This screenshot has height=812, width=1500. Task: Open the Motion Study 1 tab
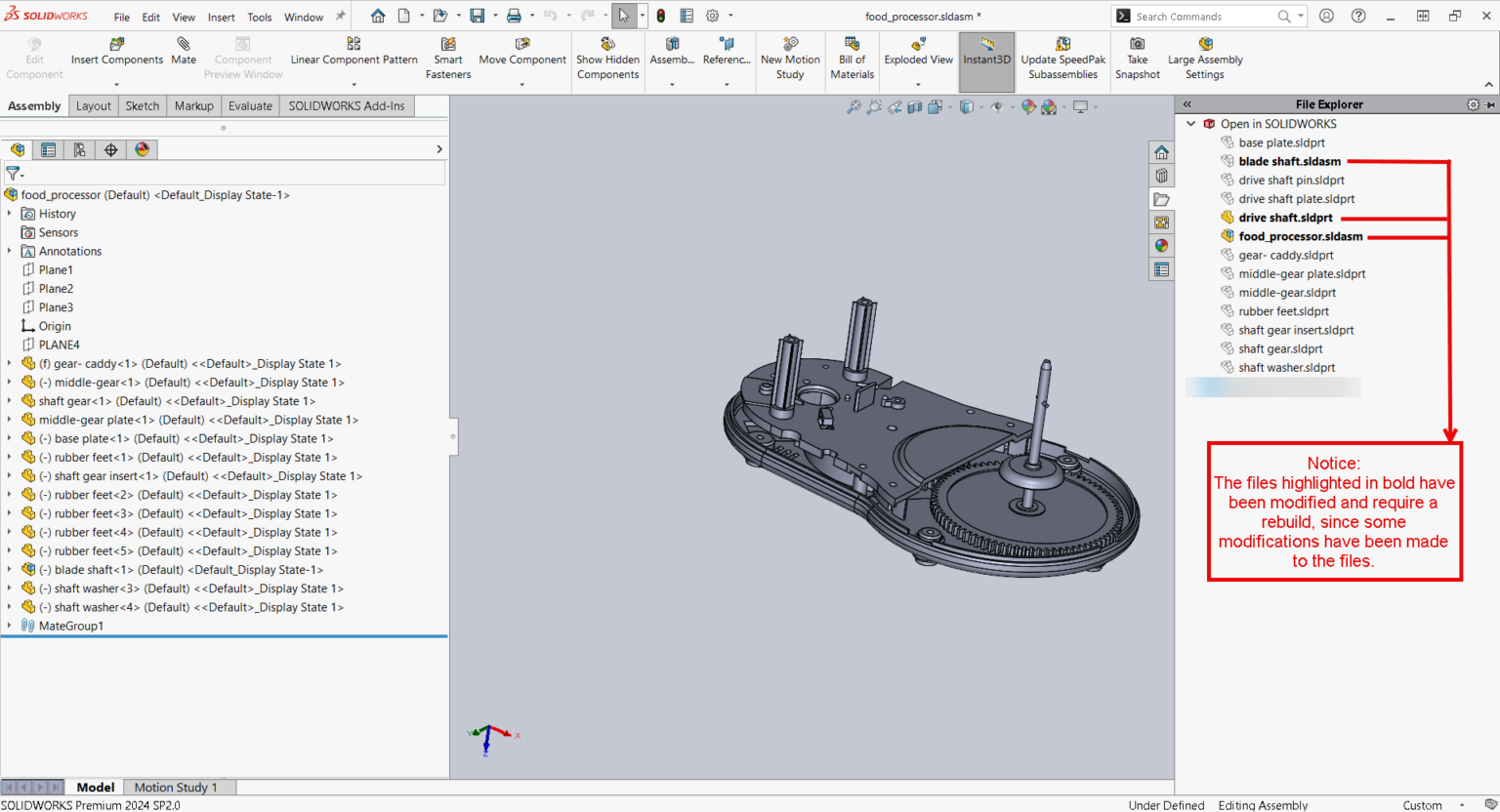pyautogui.click(x=175, y=787)
